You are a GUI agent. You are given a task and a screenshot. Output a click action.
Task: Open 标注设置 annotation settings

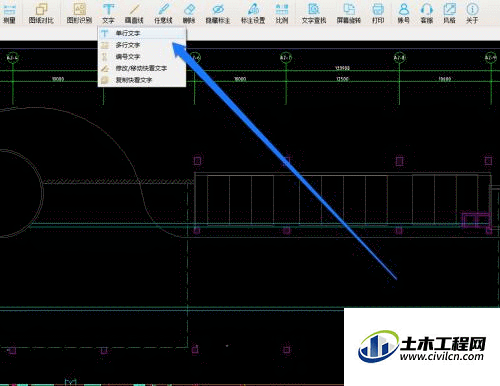pos(253,13)
